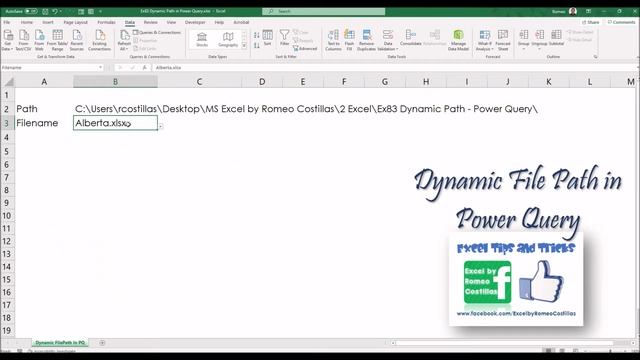Select column B header
Screen dimensions: 640x360
[116, 82]
